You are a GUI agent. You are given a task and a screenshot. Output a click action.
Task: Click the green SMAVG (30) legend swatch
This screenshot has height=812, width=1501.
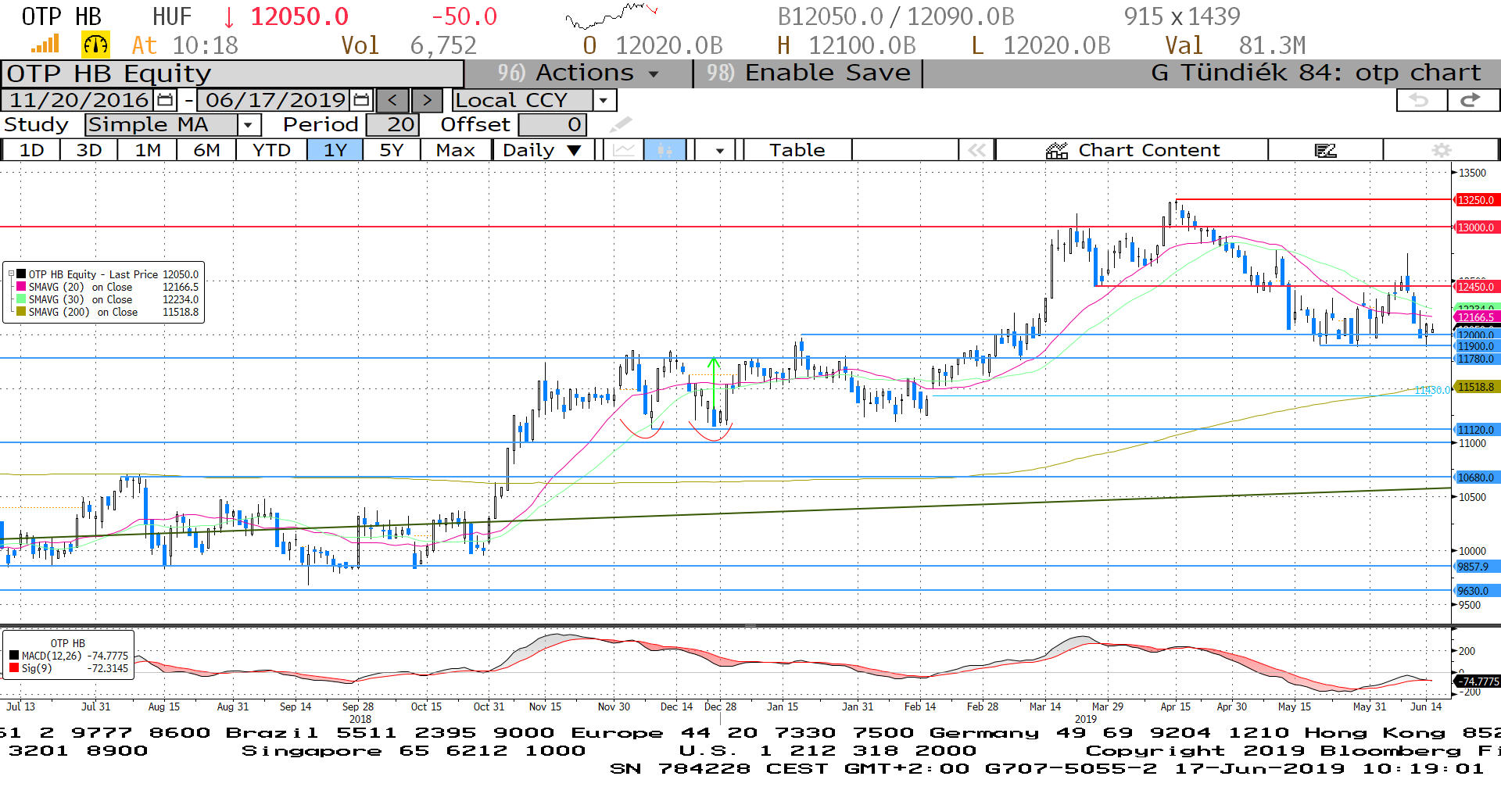point(22,299)
